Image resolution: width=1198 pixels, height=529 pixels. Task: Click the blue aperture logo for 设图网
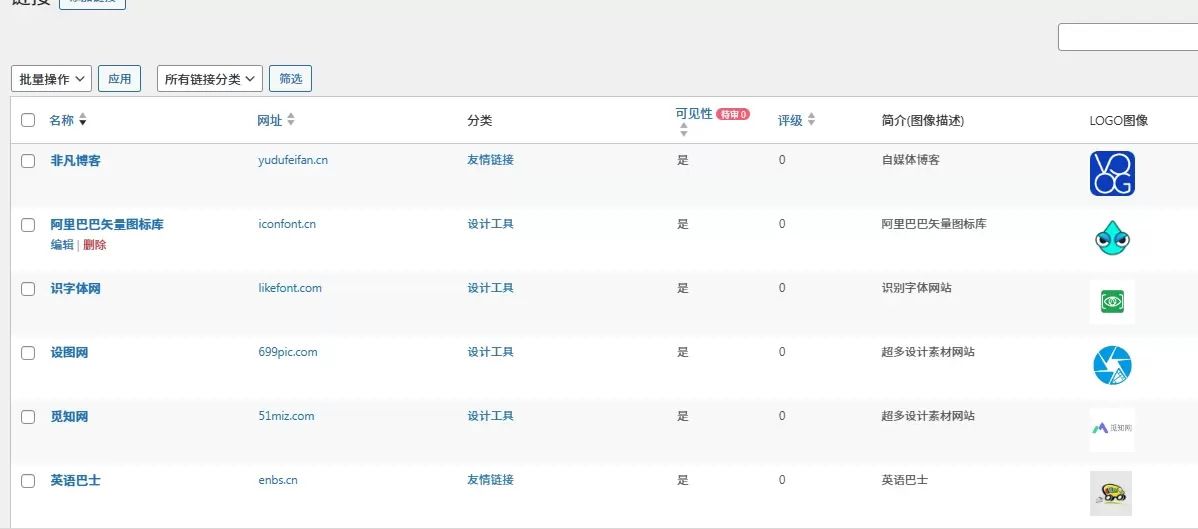pyautogui.click(x=1112, y=365)
